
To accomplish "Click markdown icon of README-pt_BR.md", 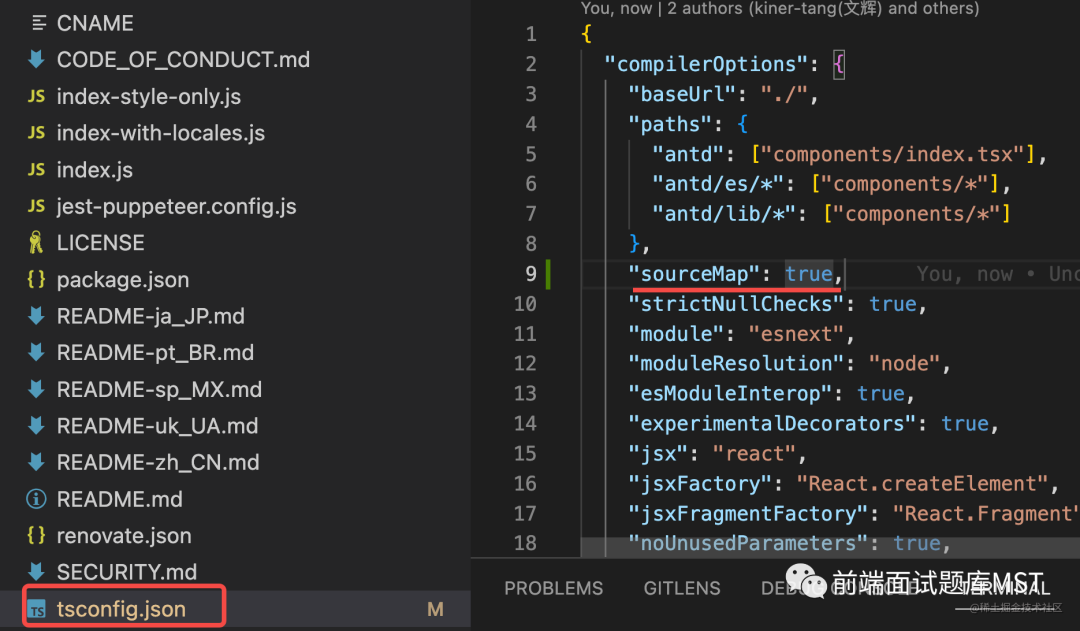I will click(x=37, y=352).
